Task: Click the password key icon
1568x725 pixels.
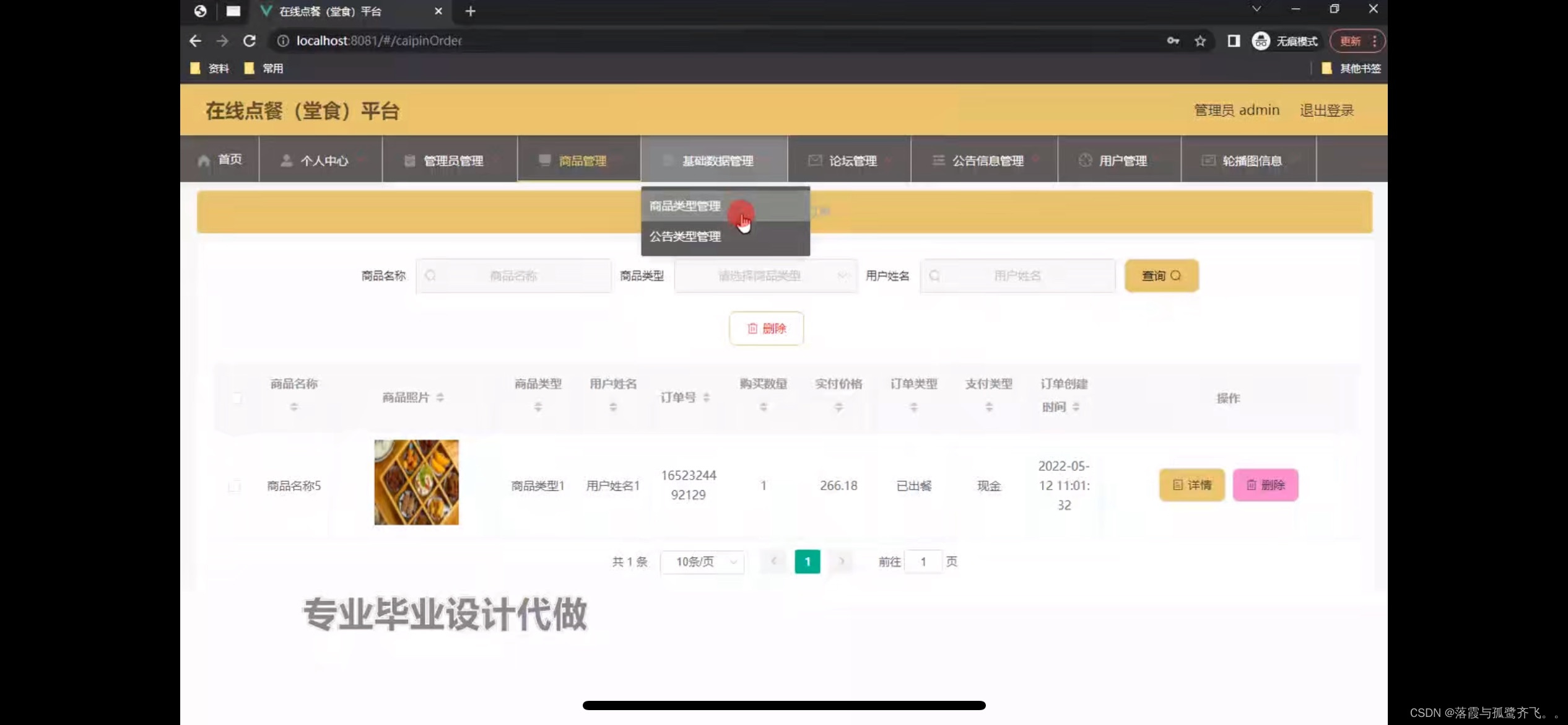Action: point(1173,41)
